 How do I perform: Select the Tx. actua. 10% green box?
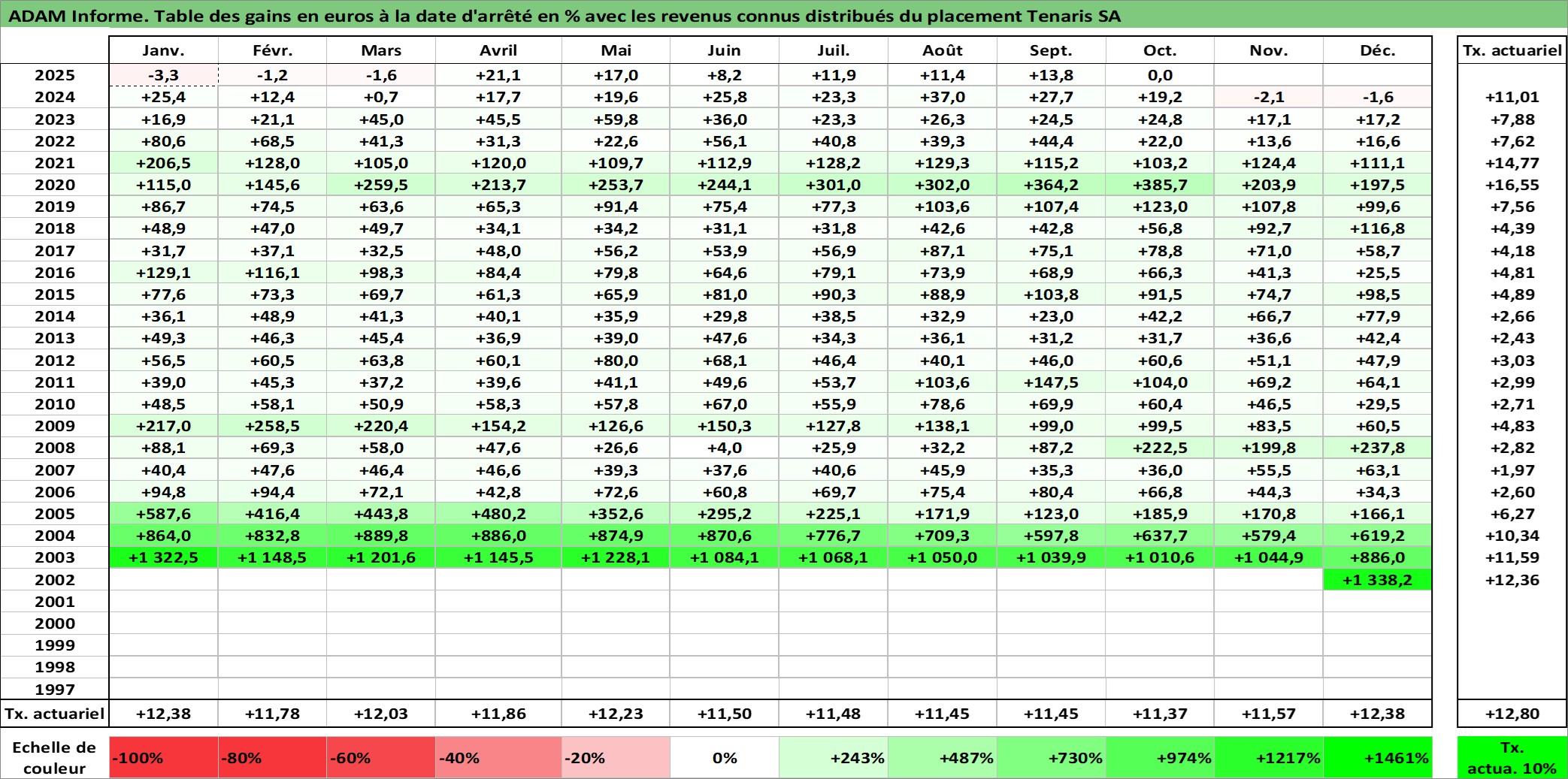[x=1512, y=757]
